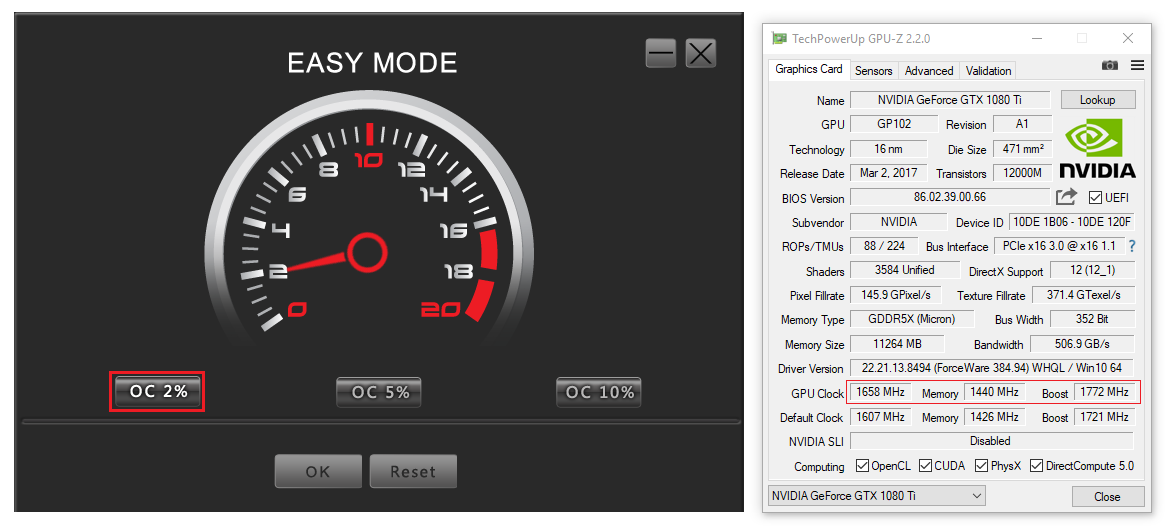Select the OC 2% preset

click(158, 391)
